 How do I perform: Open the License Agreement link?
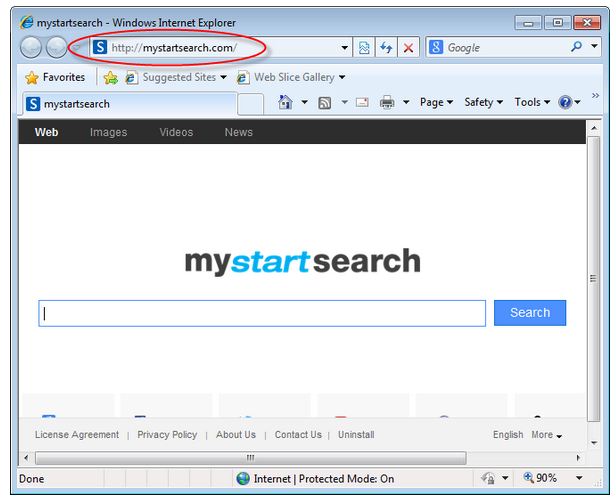click(77, 434)
